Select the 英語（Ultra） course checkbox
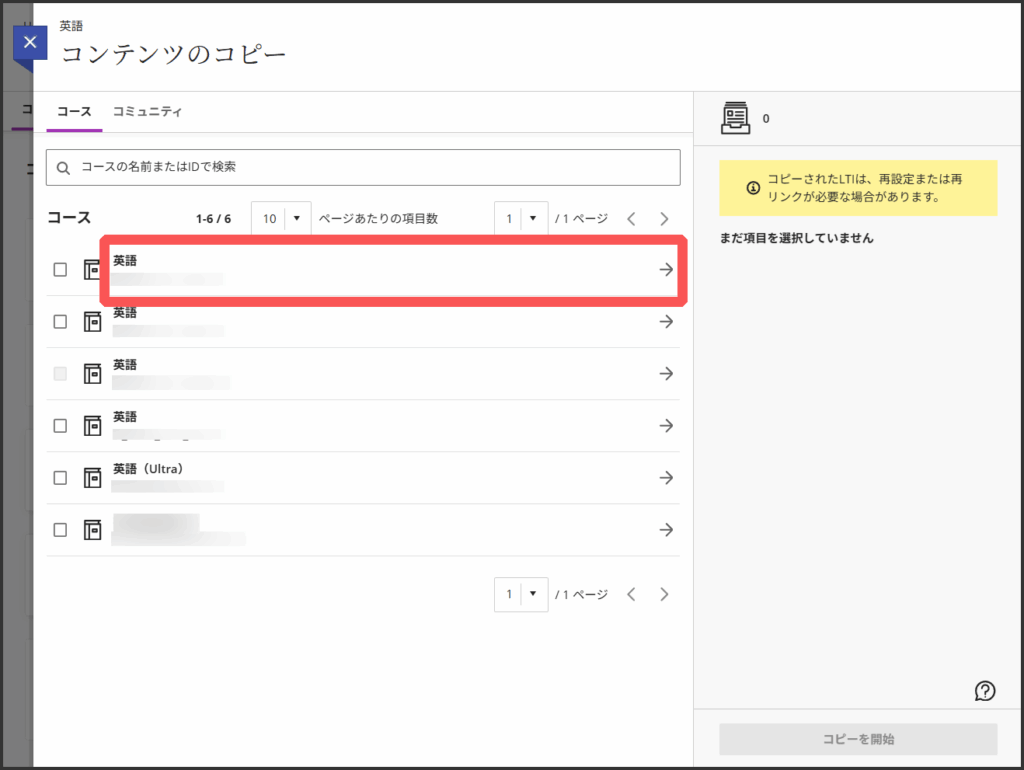Screen dimensions: 1024x770 pos(60,478)
